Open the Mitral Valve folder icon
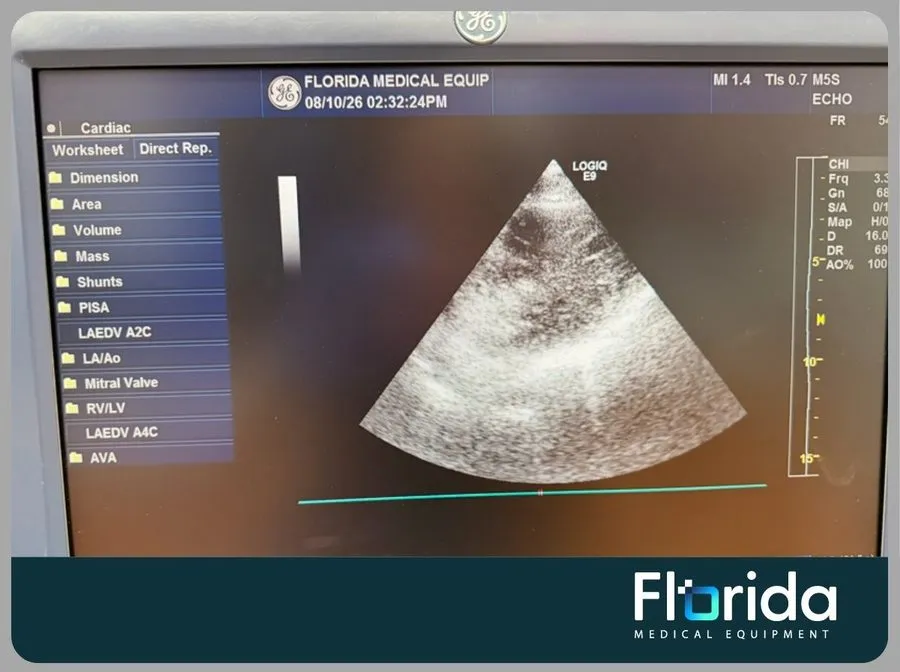Image resolution: width=900 pixels, height=672 pixels. point(70,383)
